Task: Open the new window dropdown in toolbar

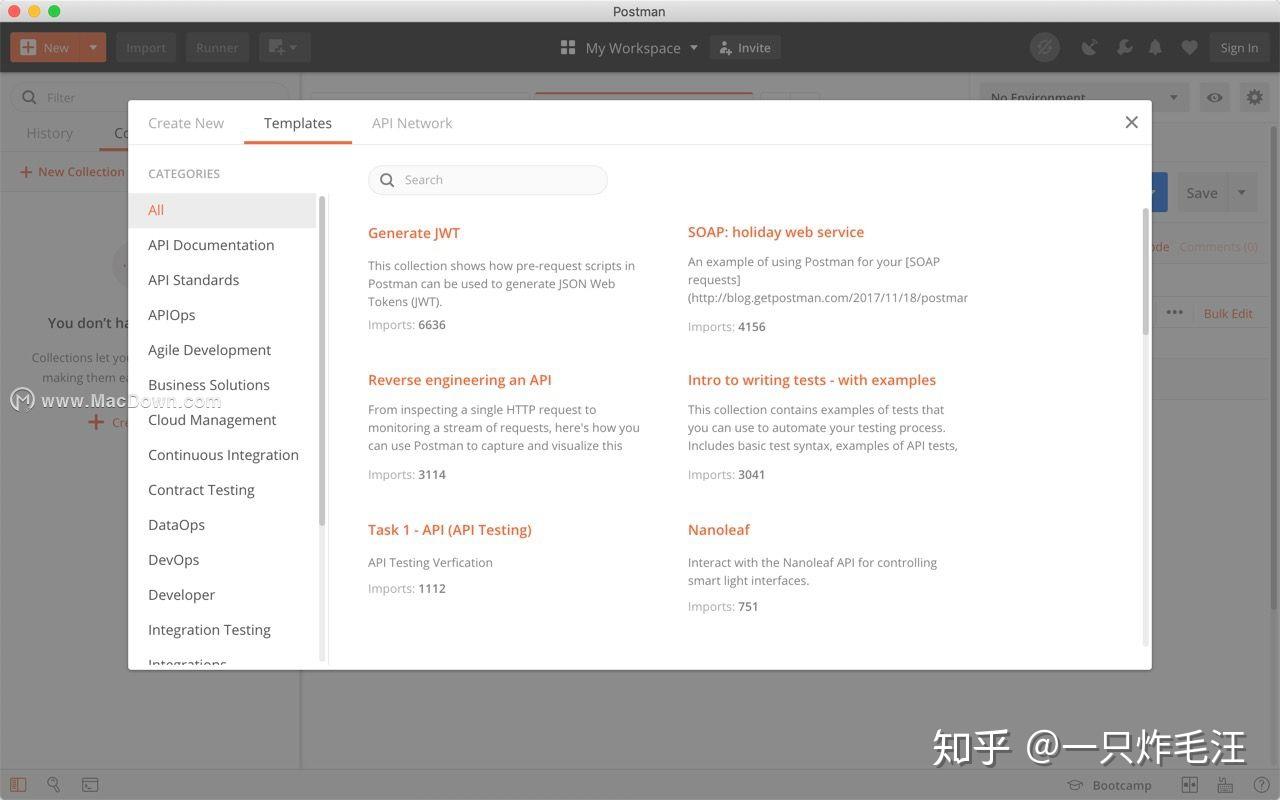Action: tap(285, 47)
